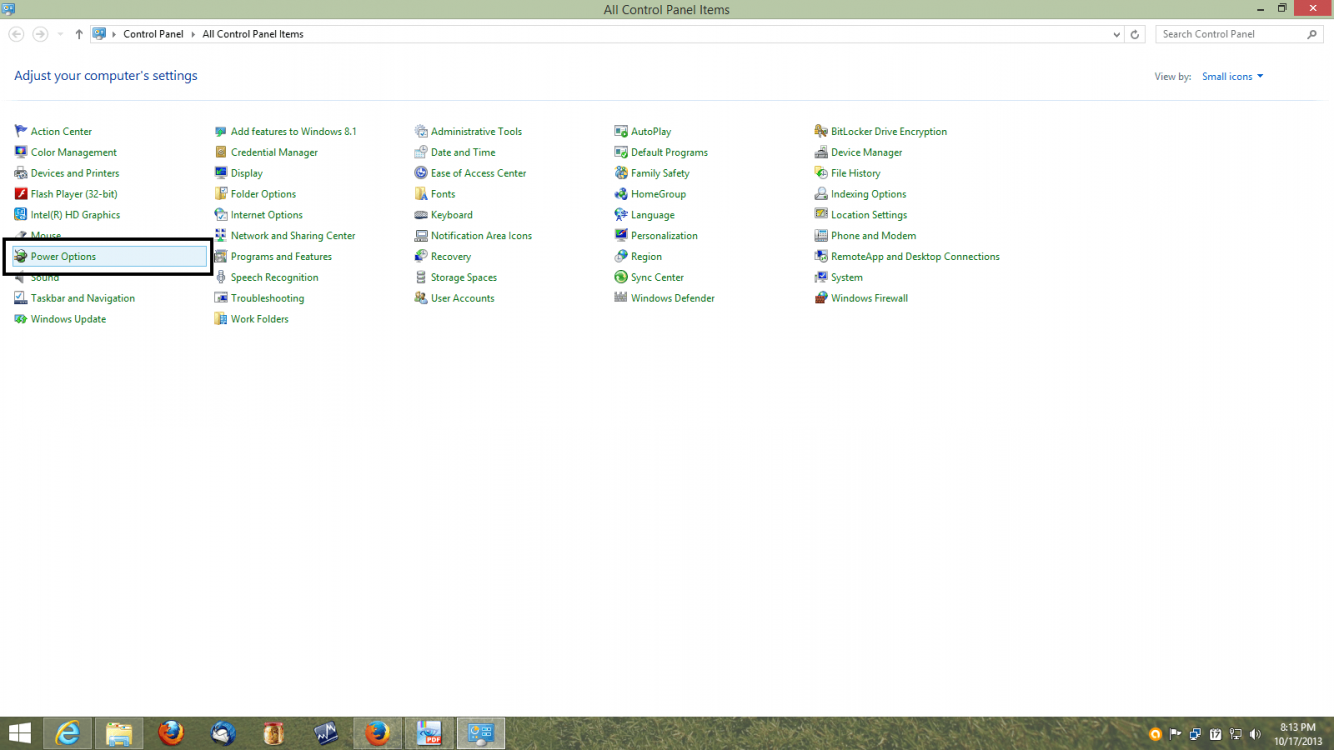Image resolution: width=1334 pixels, height=750 pixels.
Task: Click the Windows Defender icon
Action: (x=621, y=298)
